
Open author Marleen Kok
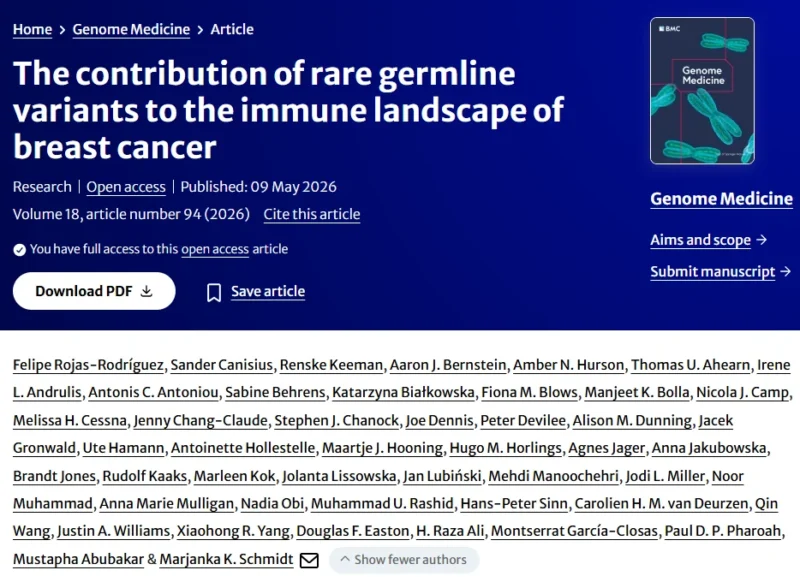pyautogui.click(x=235, y=476)
